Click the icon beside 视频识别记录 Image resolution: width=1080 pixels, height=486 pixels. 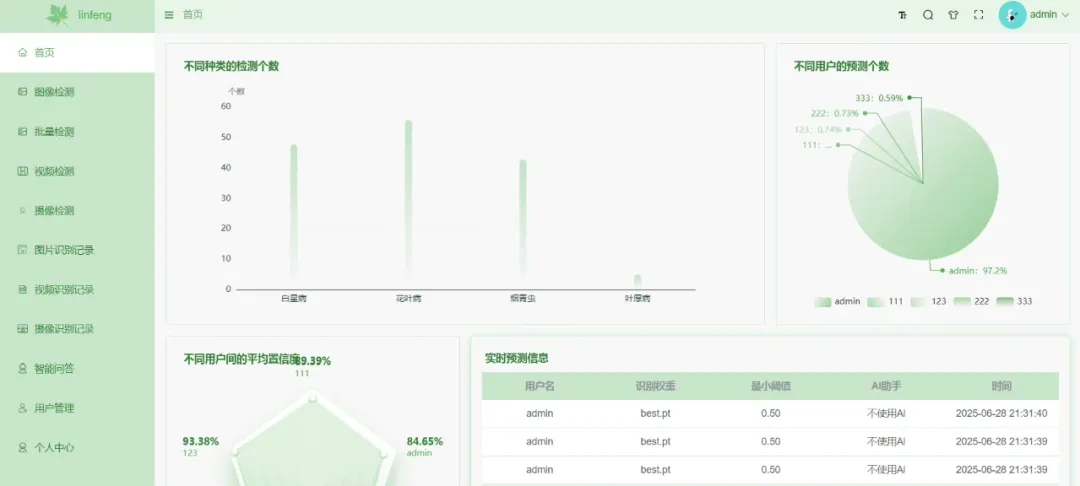23,290
